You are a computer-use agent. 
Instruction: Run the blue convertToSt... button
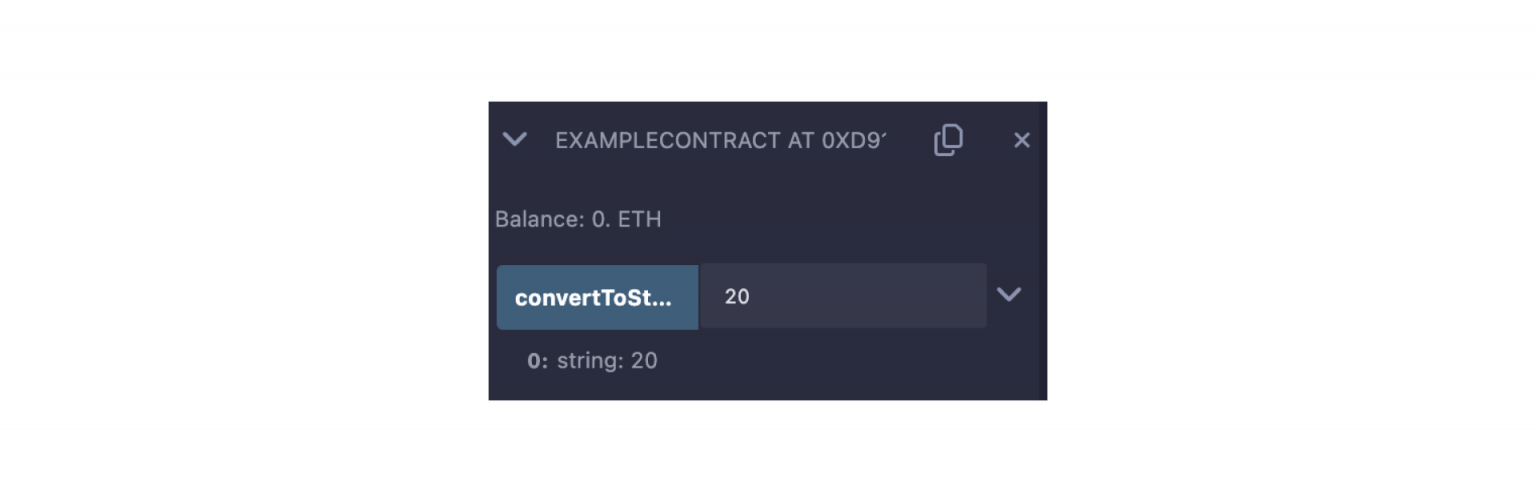click(597, 297)
